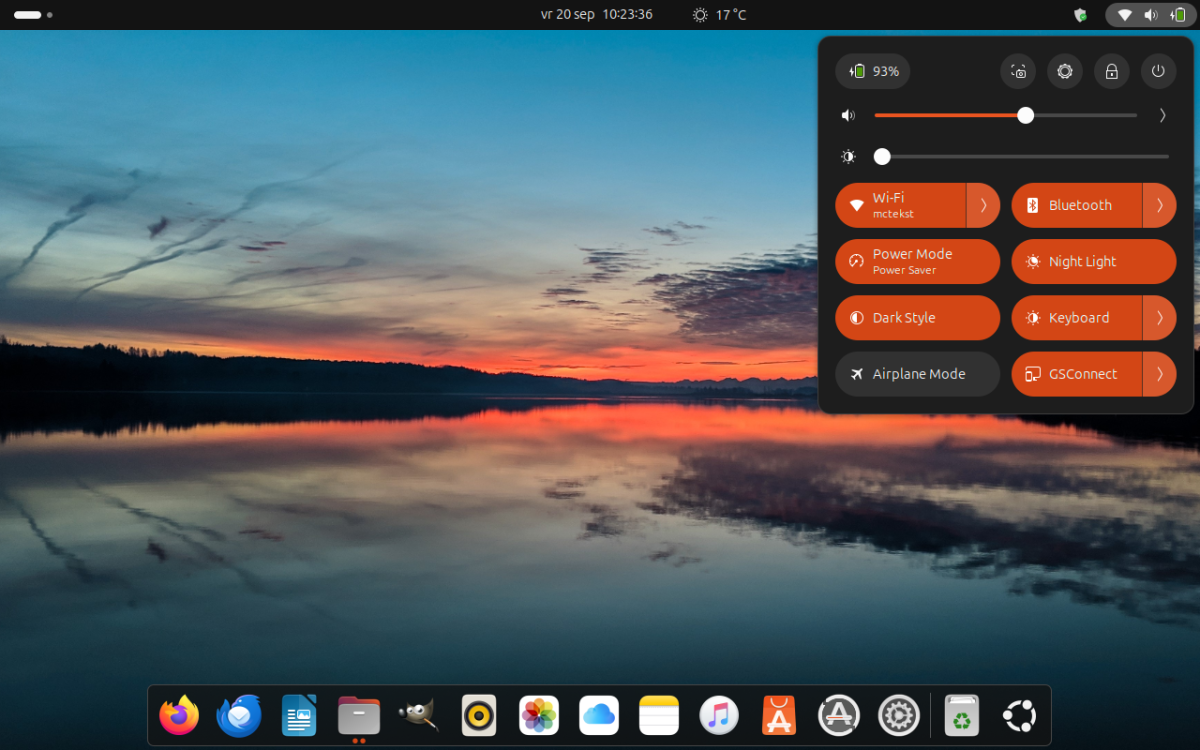Toggle Dark Style off
The height and width of the screenshot is (750, 1200).
pos(917,318)
